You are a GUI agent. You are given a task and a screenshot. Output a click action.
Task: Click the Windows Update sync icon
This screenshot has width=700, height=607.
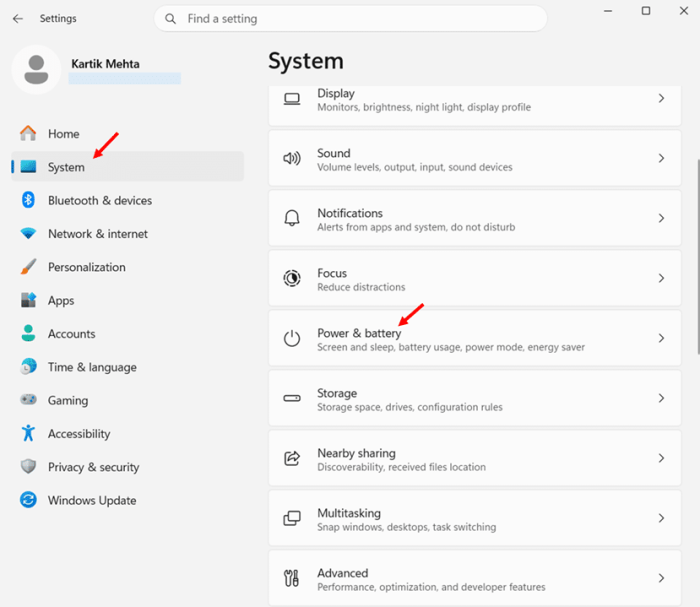coord(28,500)
